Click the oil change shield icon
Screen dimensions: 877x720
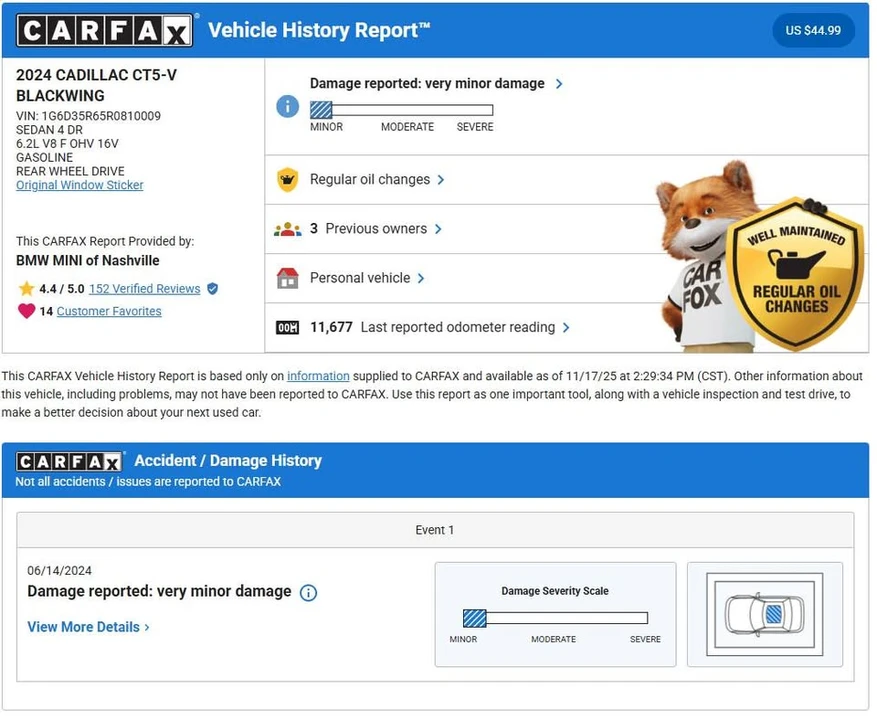point(289,181)
